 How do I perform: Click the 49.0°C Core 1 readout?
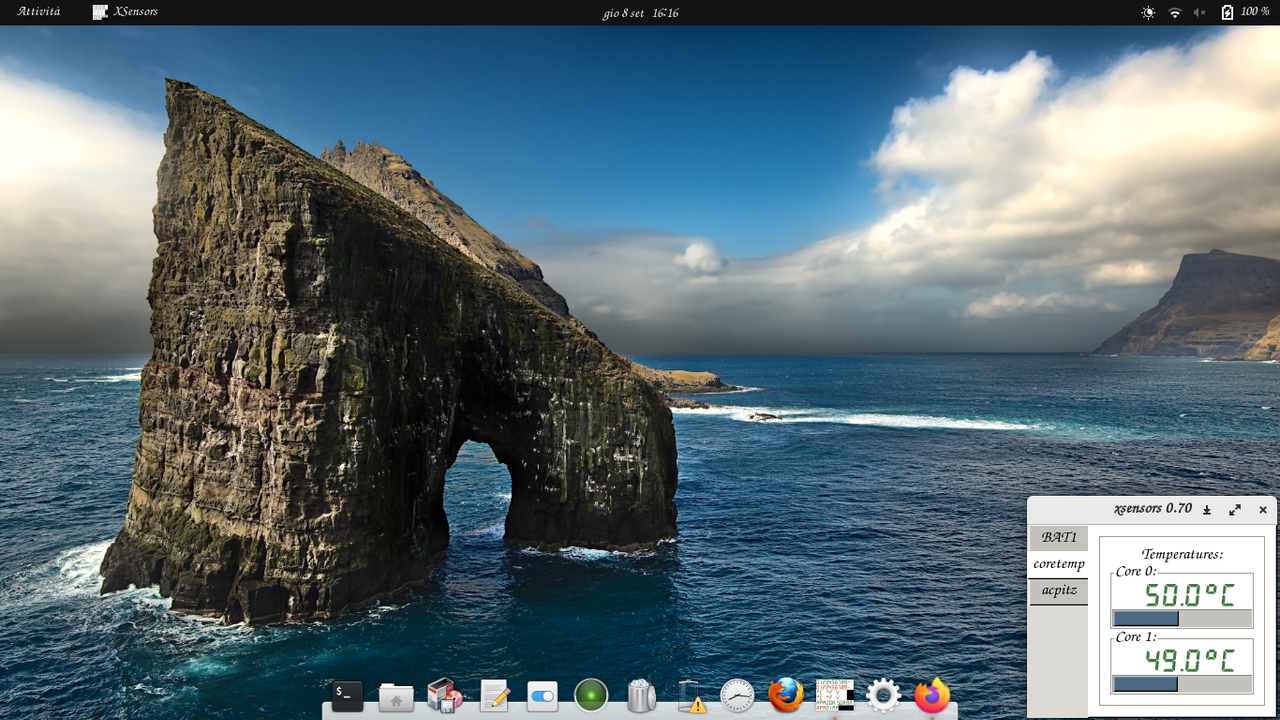click(x=1189, y=660)
